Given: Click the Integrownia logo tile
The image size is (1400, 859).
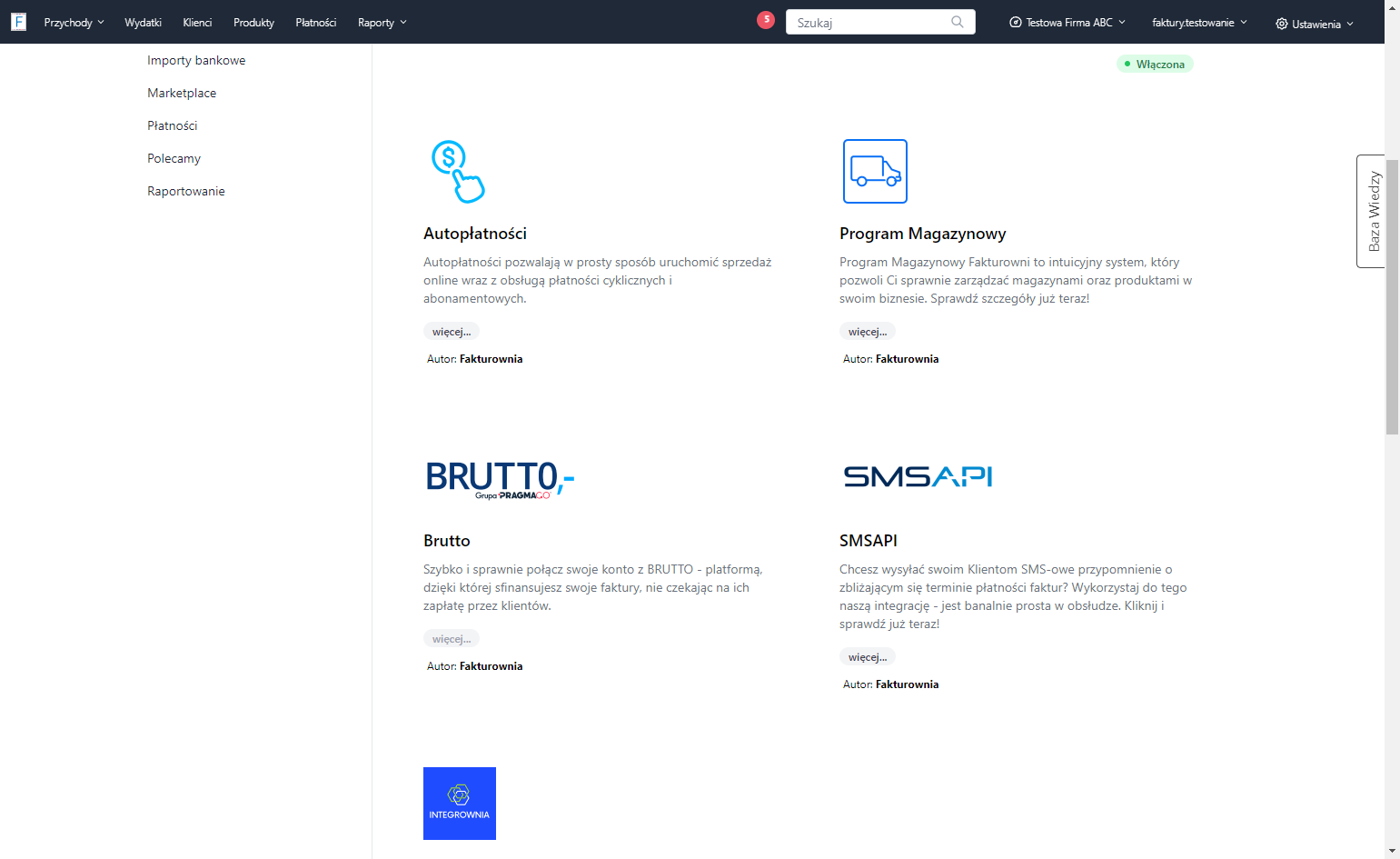Looking at the screenshot, I should (460, 804).
